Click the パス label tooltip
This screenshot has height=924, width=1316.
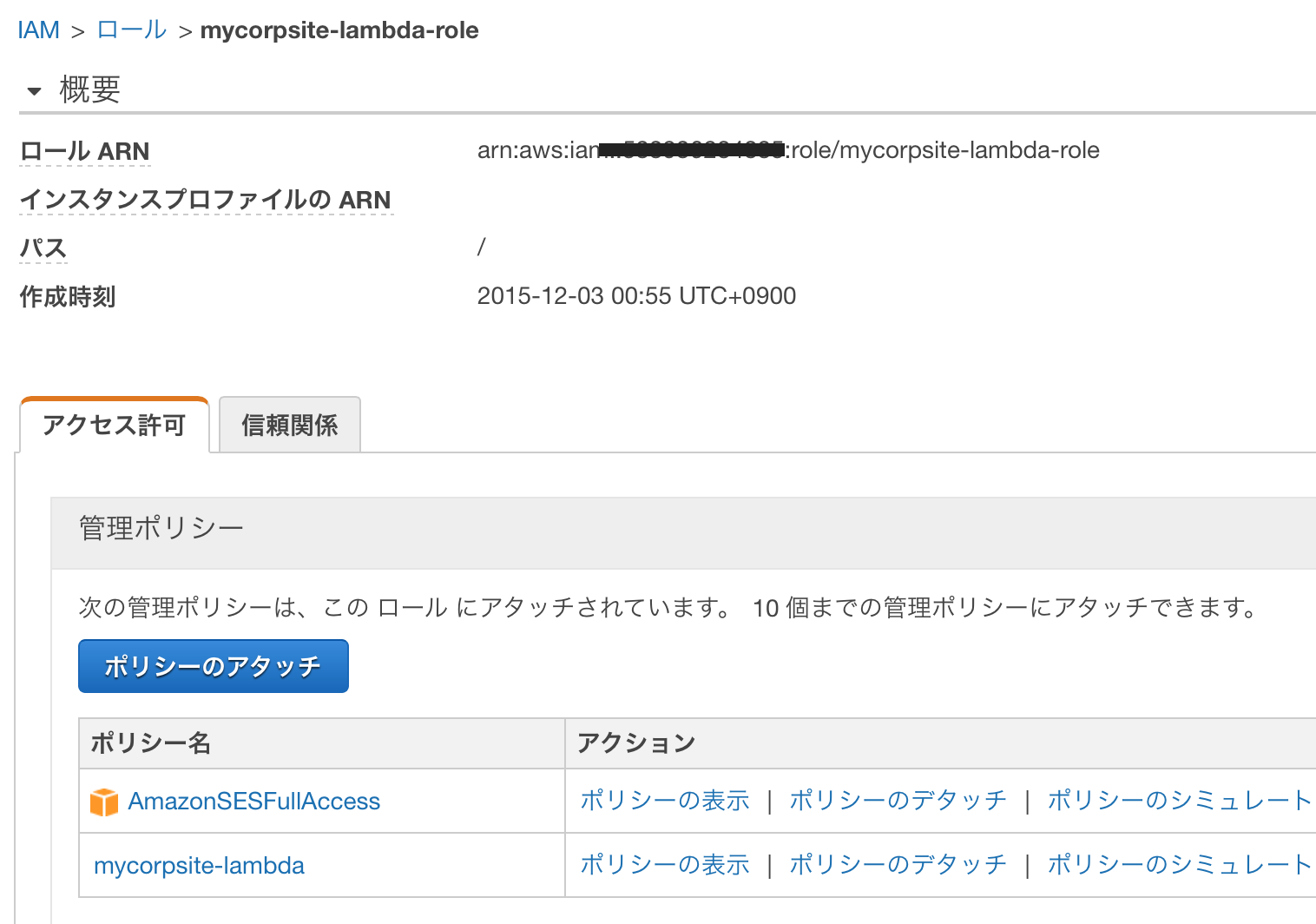click(43, 248)
